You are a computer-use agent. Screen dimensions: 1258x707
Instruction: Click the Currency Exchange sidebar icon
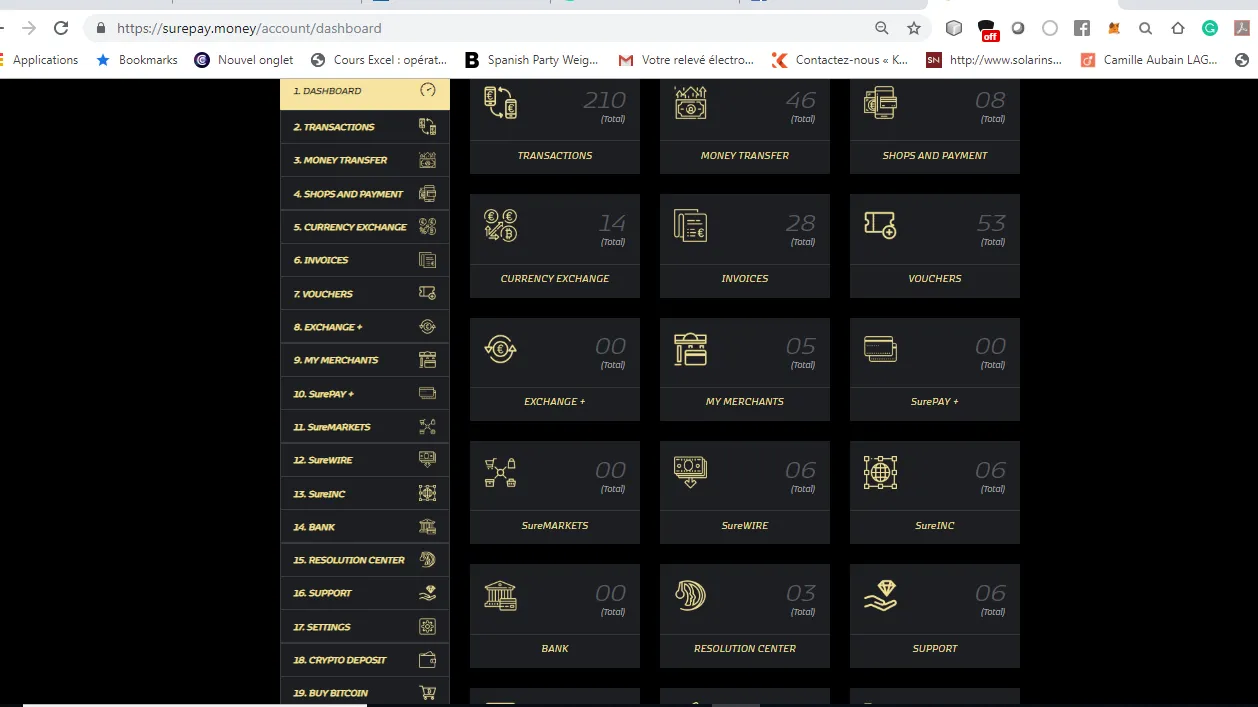coord(428,227)
